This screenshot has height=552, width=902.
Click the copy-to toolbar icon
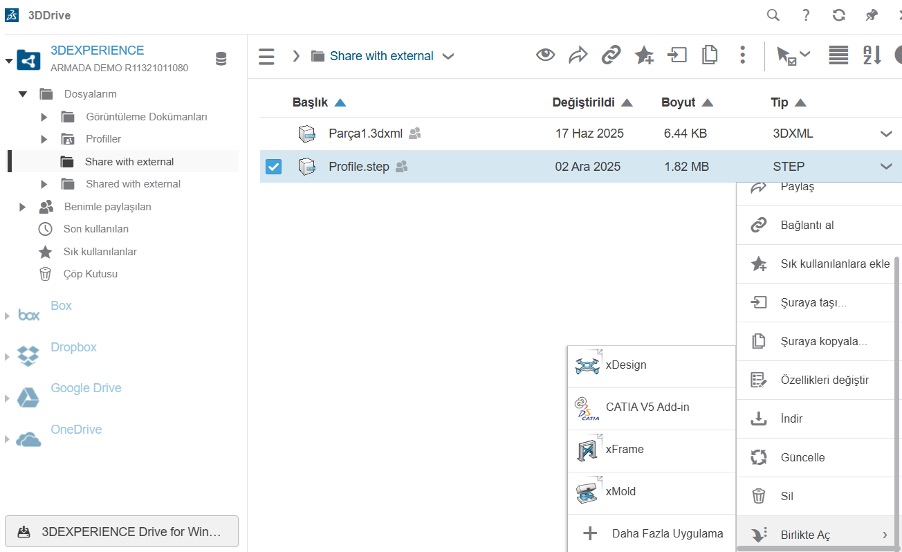tap(710, 55)
